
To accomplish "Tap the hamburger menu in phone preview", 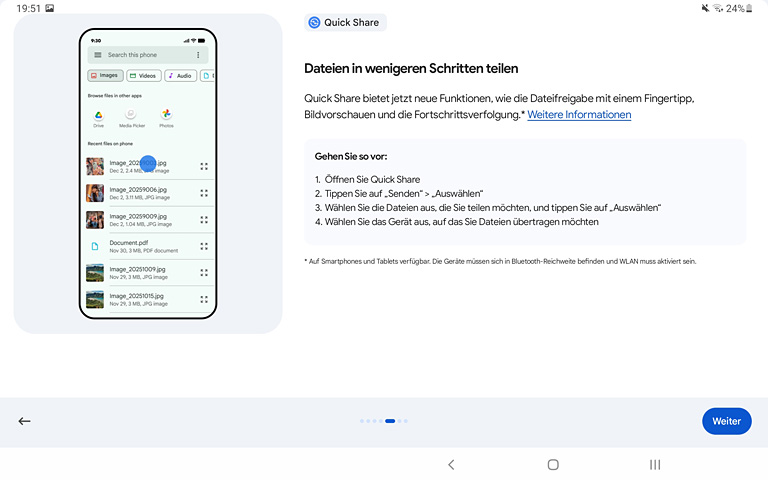I will pyautogui.click(x=98, y=55).
